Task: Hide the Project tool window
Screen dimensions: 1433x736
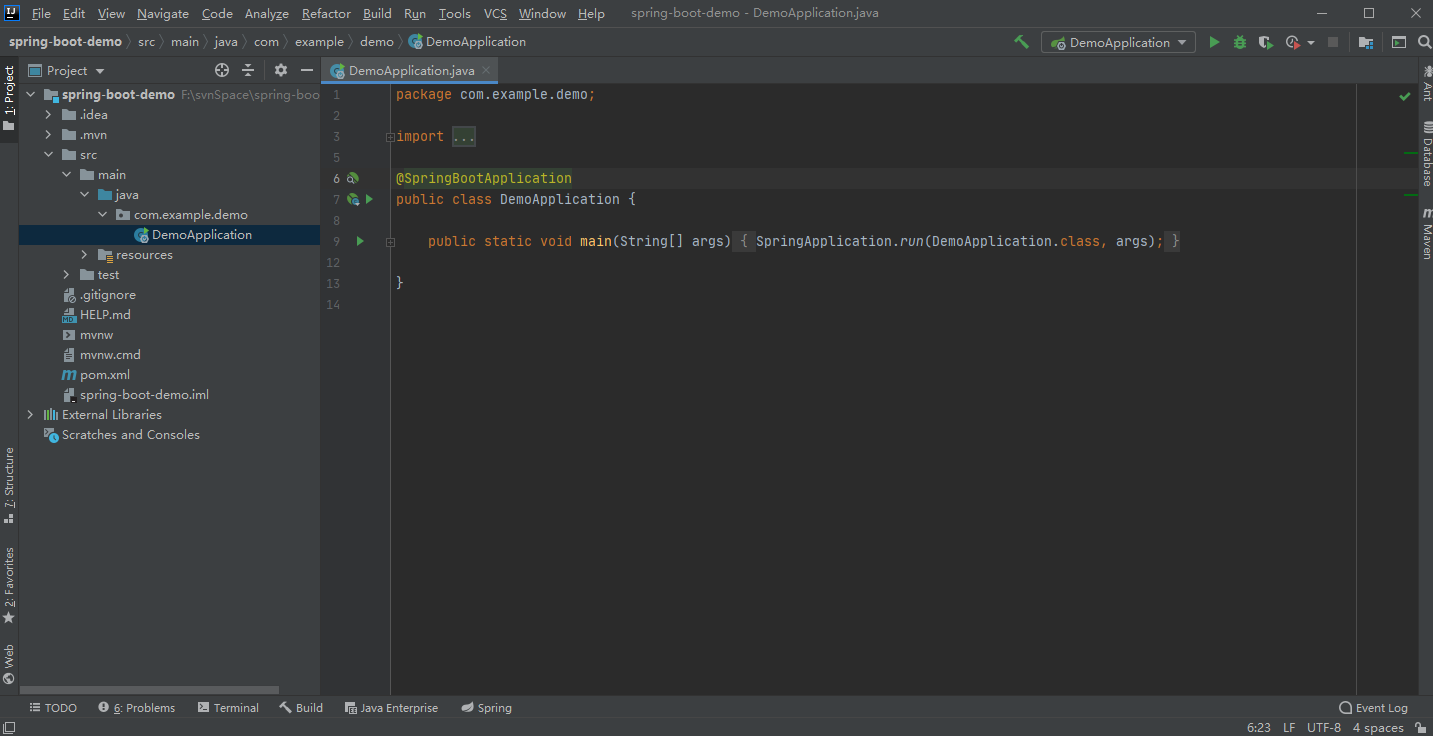Action: [x=307, y=70]
